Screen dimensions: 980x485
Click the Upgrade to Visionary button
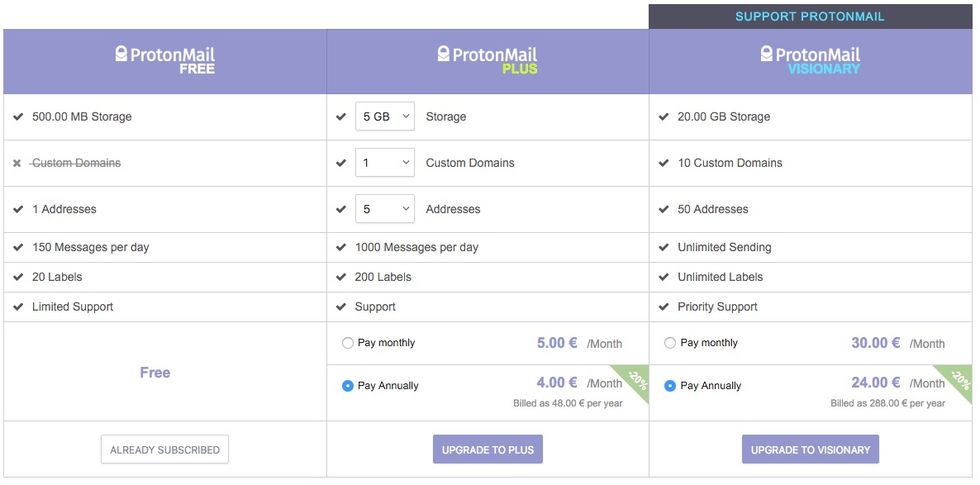pyautogui.click(x=810, y=450)
